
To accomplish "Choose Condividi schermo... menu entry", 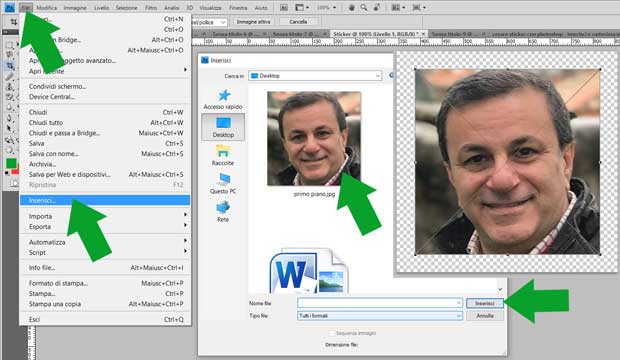I will [x=105, y=86].
